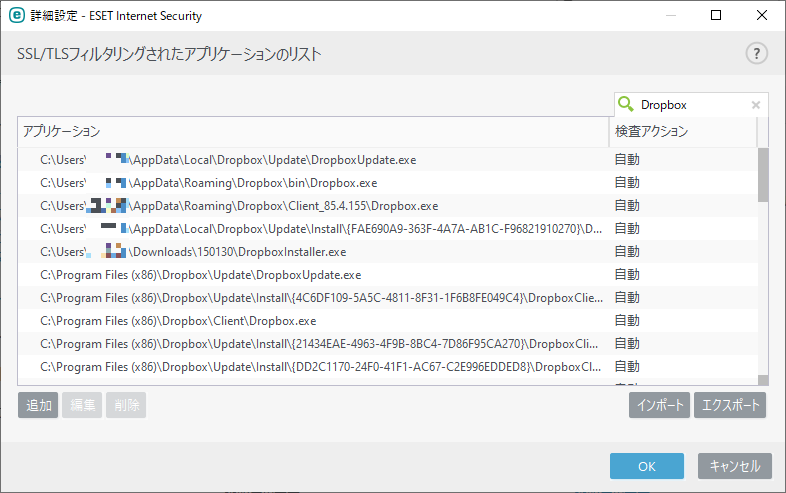Click the scrollbar down arrow at list bottom
786x493 pixels.
coord(763,380)
